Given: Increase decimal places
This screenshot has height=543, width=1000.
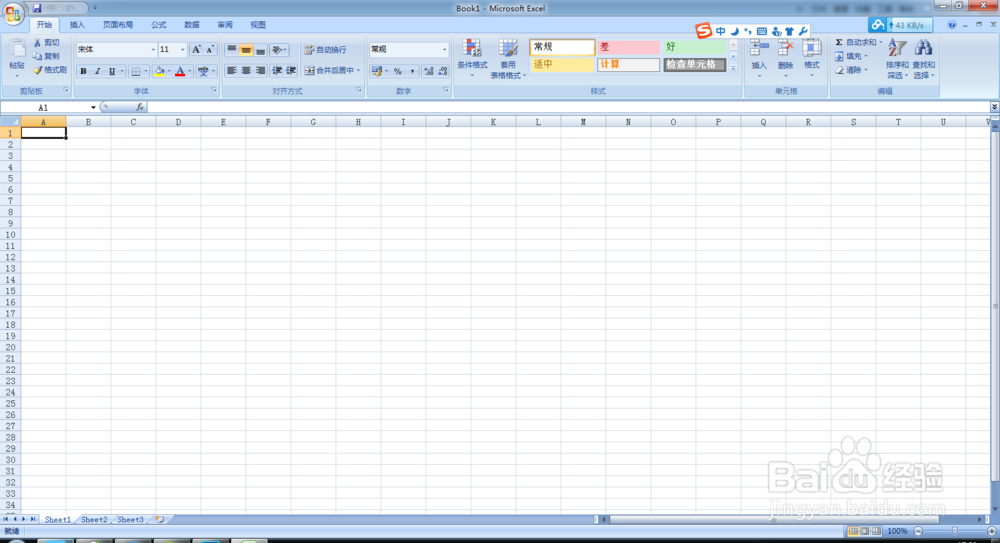Looking at the screenshot, I should (x=429, y=71).
